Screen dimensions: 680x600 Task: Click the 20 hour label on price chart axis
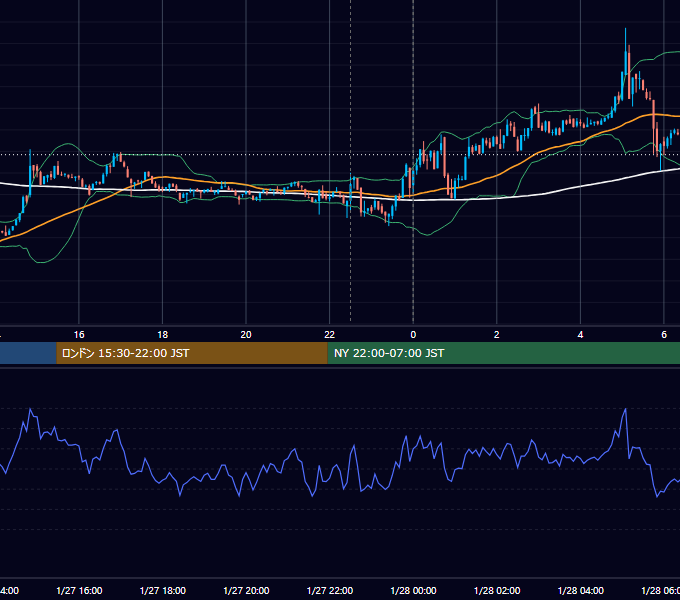tap(246, 335)
